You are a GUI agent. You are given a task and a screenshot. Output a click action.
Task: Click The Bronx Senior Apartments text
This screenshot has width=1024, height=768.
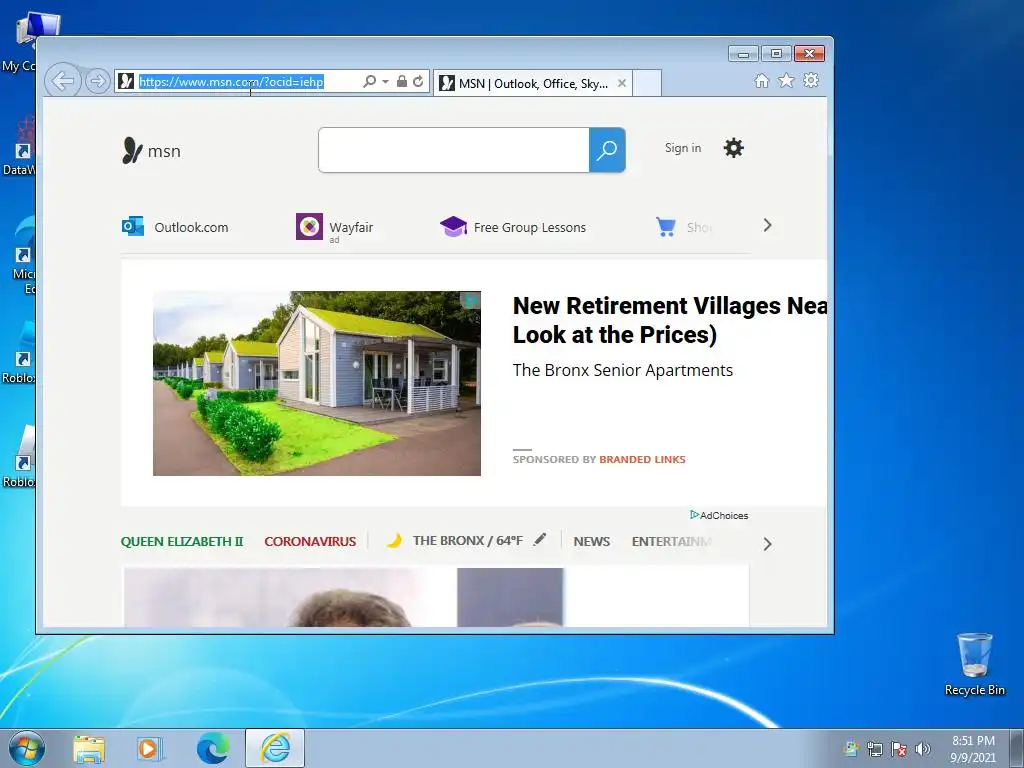622,370
